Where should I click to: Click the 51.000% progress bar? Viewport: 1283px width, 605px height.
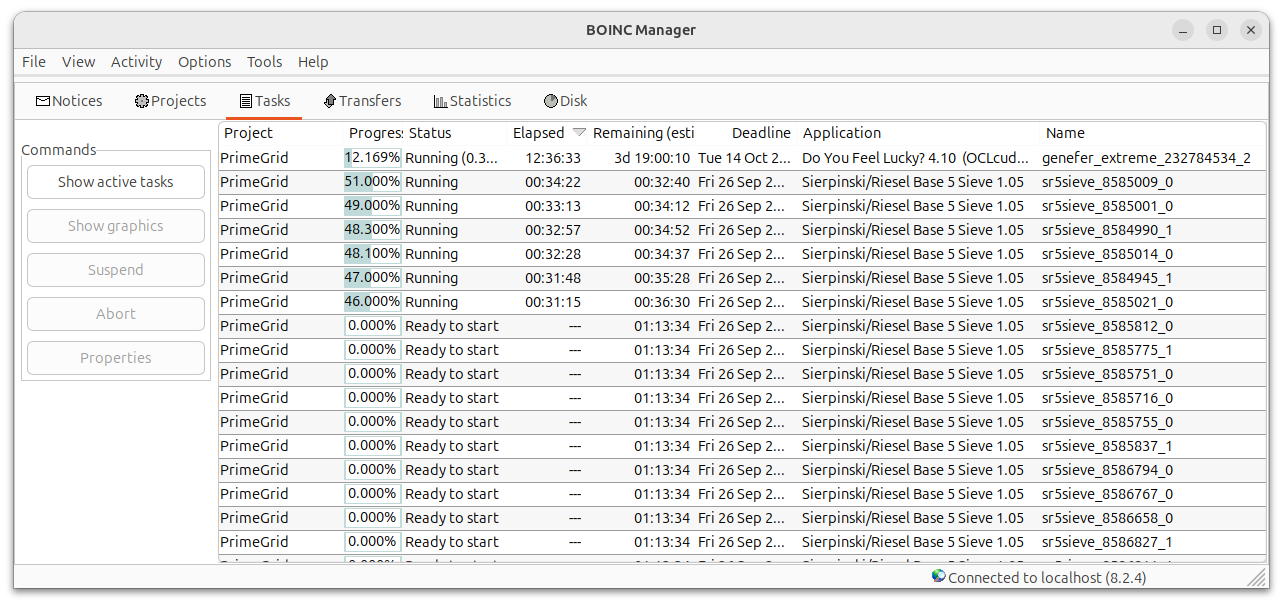371,182
